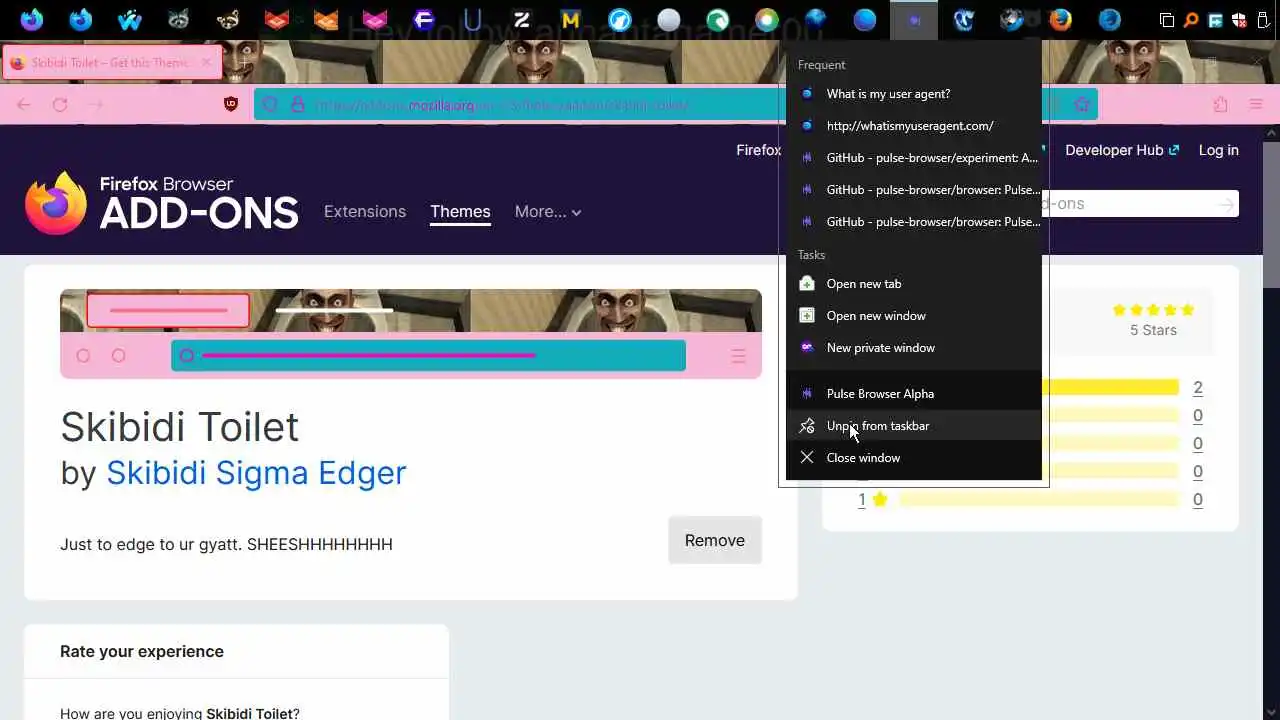Select Unpin from taskbar
The height and width of the screenshot is (720, 1280).
pos(914,425)
